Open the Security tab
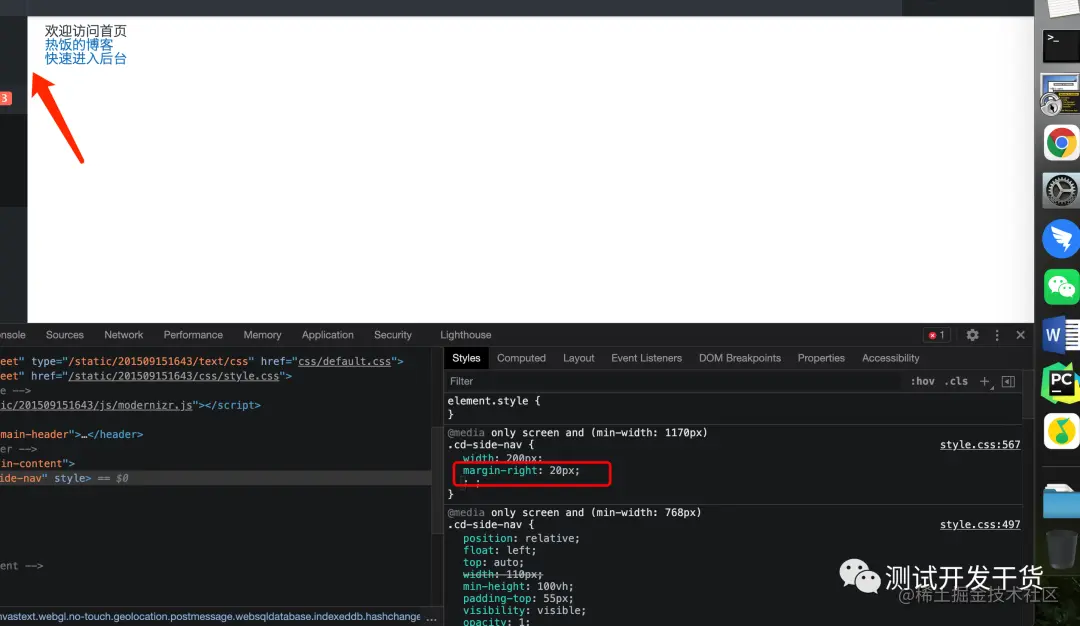Image resolution: width=1080 pixels, height=626 pixels. click(x=393, y=335)
